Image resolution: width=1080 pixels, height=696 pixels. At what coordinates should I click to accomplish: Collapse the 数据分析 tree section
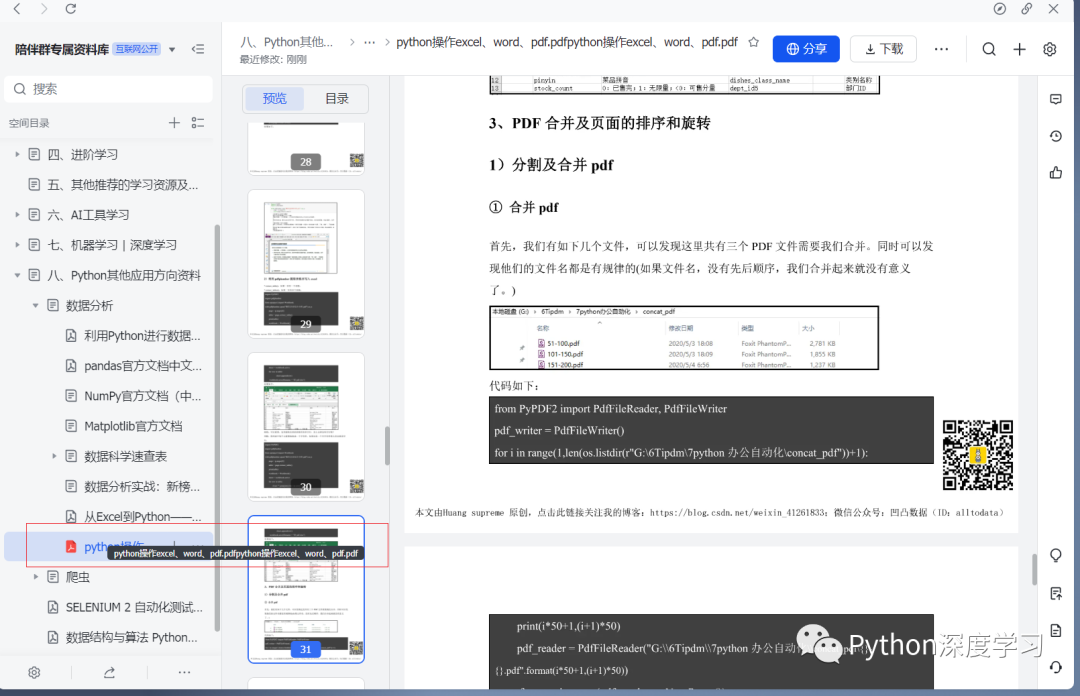coord(36,305)
